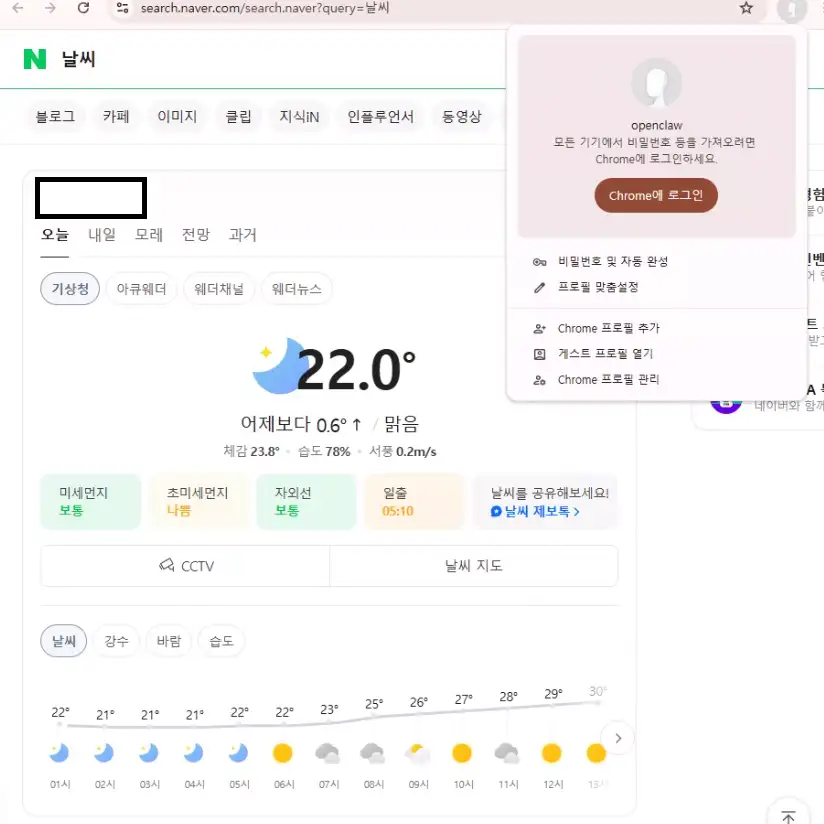
Task: Click the guest profile icon
Action: pyautogui.click(x=540, y=354)
